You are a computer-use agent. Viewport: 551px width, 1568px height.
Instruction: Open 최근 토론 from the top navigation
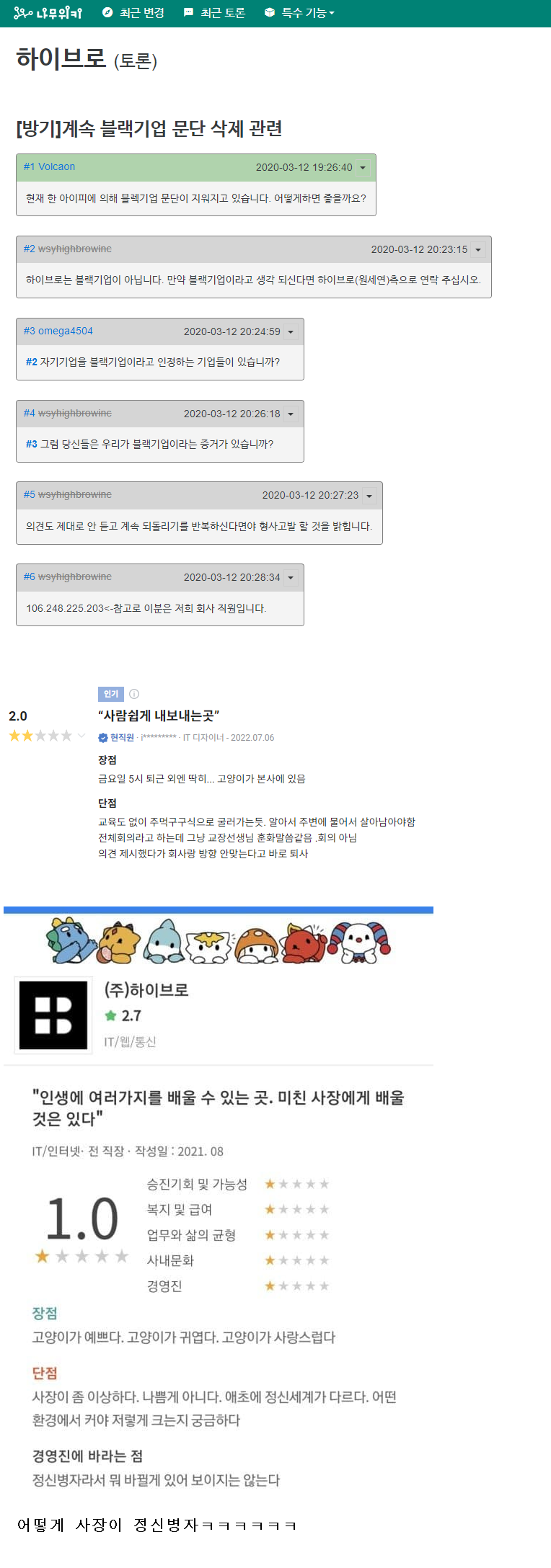click(214, 13)
